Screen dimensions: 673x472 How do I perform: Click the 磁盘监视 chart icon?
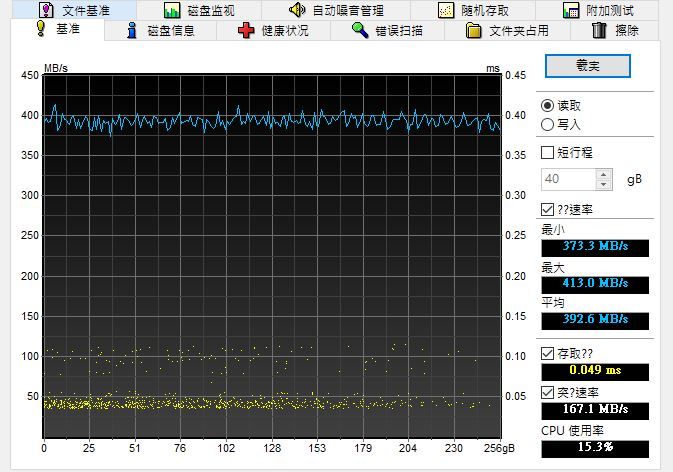tap(172, 10)
